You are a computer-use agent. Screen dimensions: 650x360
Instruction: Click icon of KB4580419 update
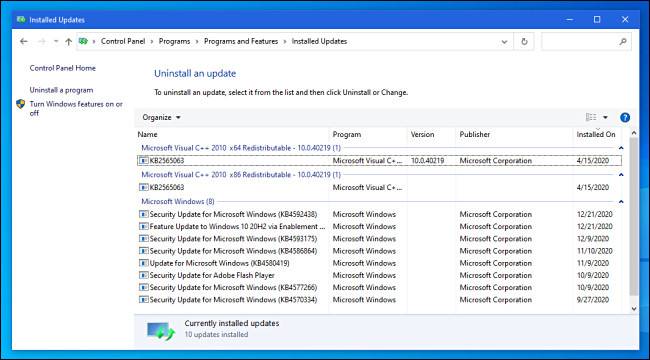pos(143,263)
